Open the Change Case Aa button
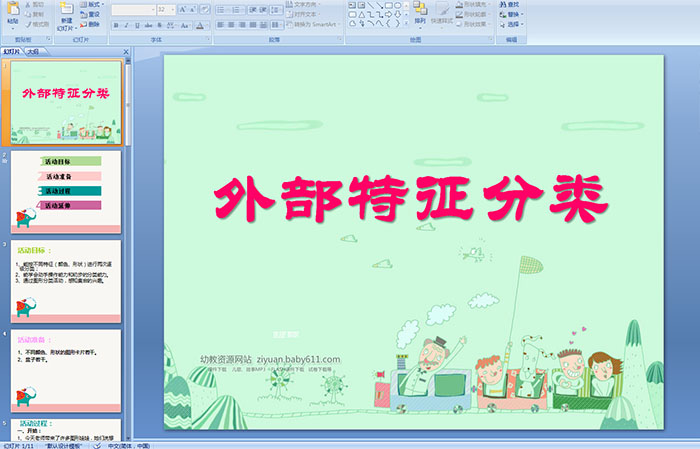Screen dimensions: 700x449 point(185,26)
